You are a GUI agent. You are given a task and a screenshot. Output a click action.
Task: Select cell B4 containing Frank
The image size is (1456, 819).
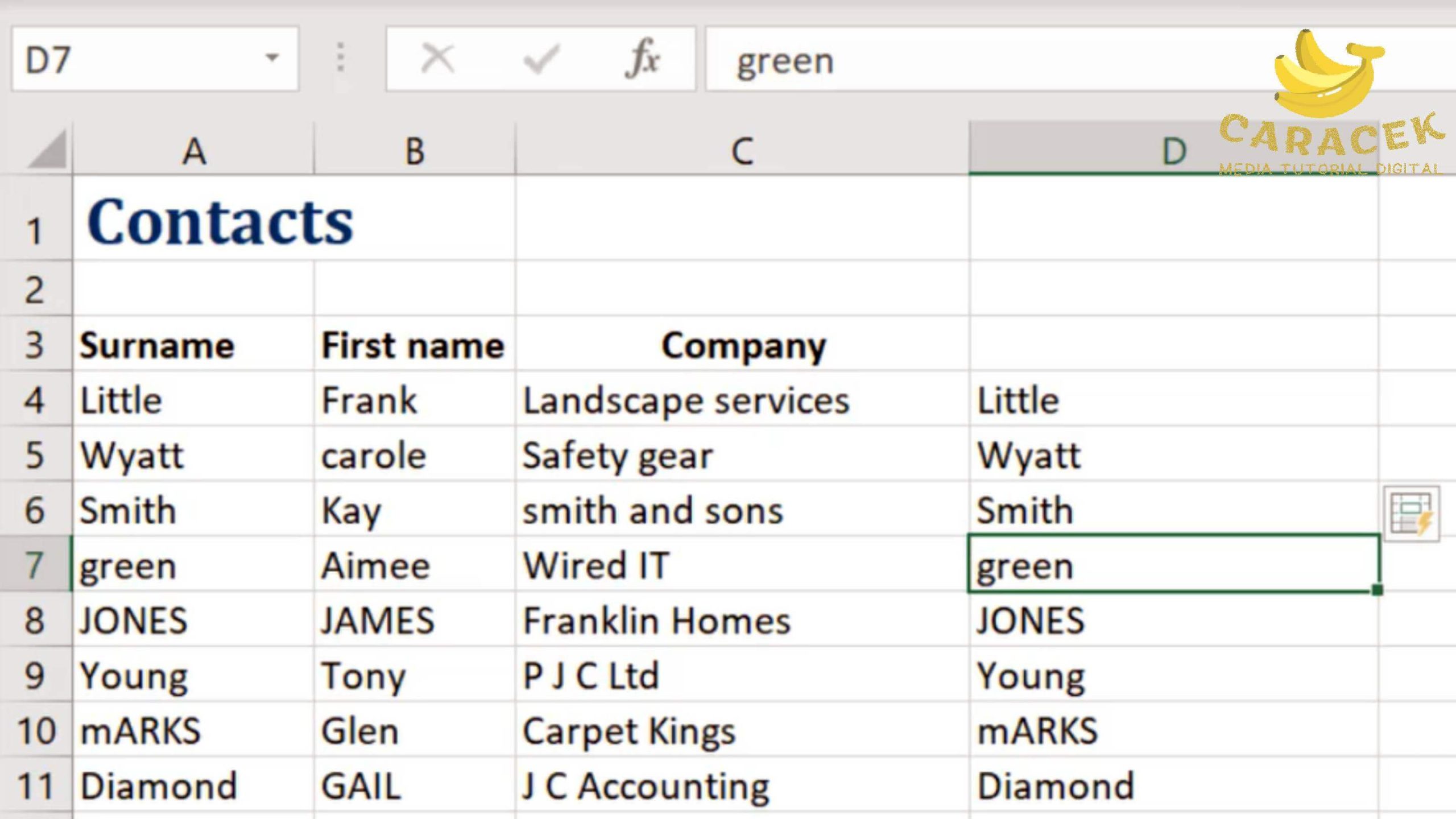click(x=415, y=399)
